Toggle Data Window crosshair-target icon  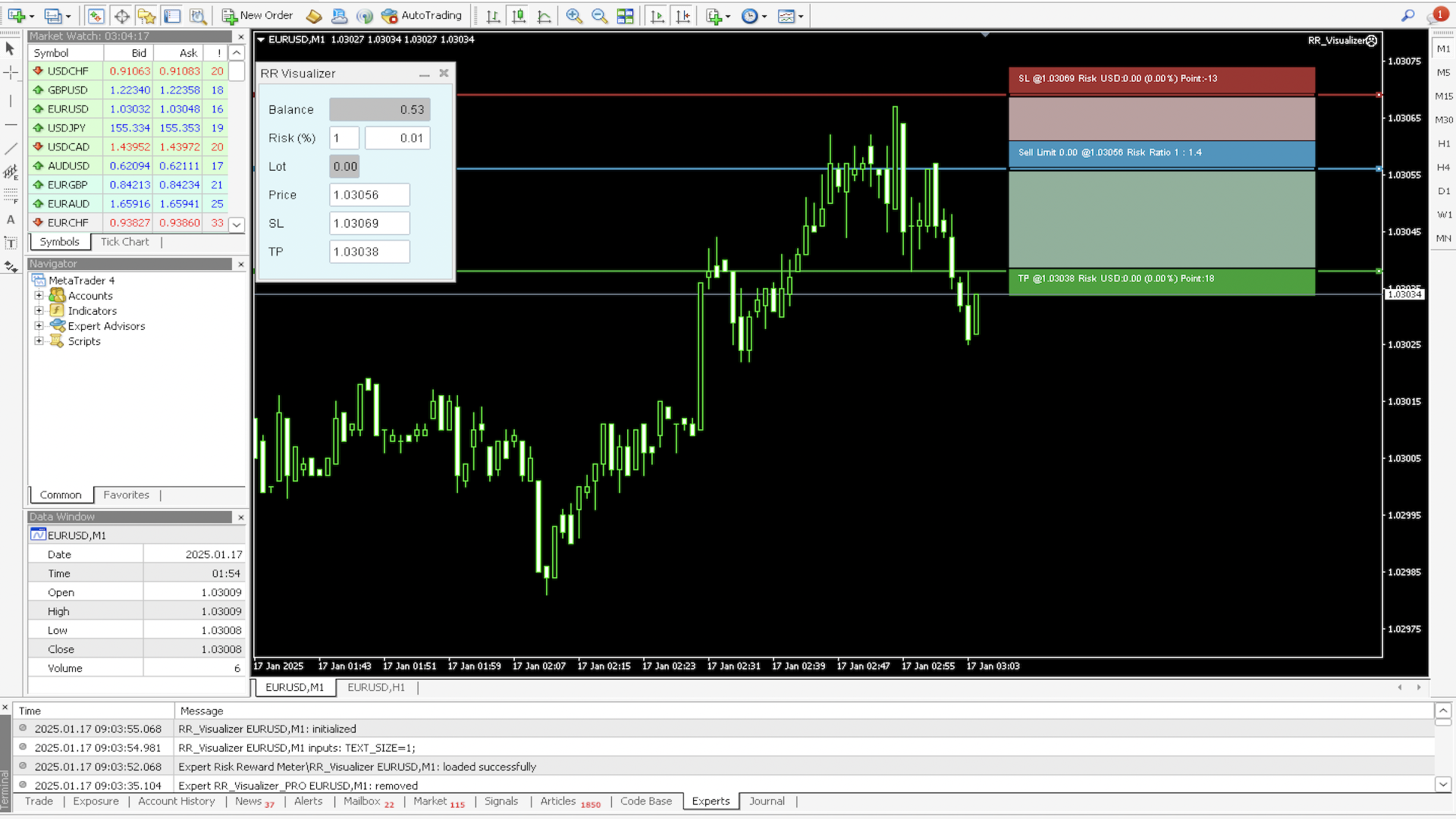(x=121, y=15)
